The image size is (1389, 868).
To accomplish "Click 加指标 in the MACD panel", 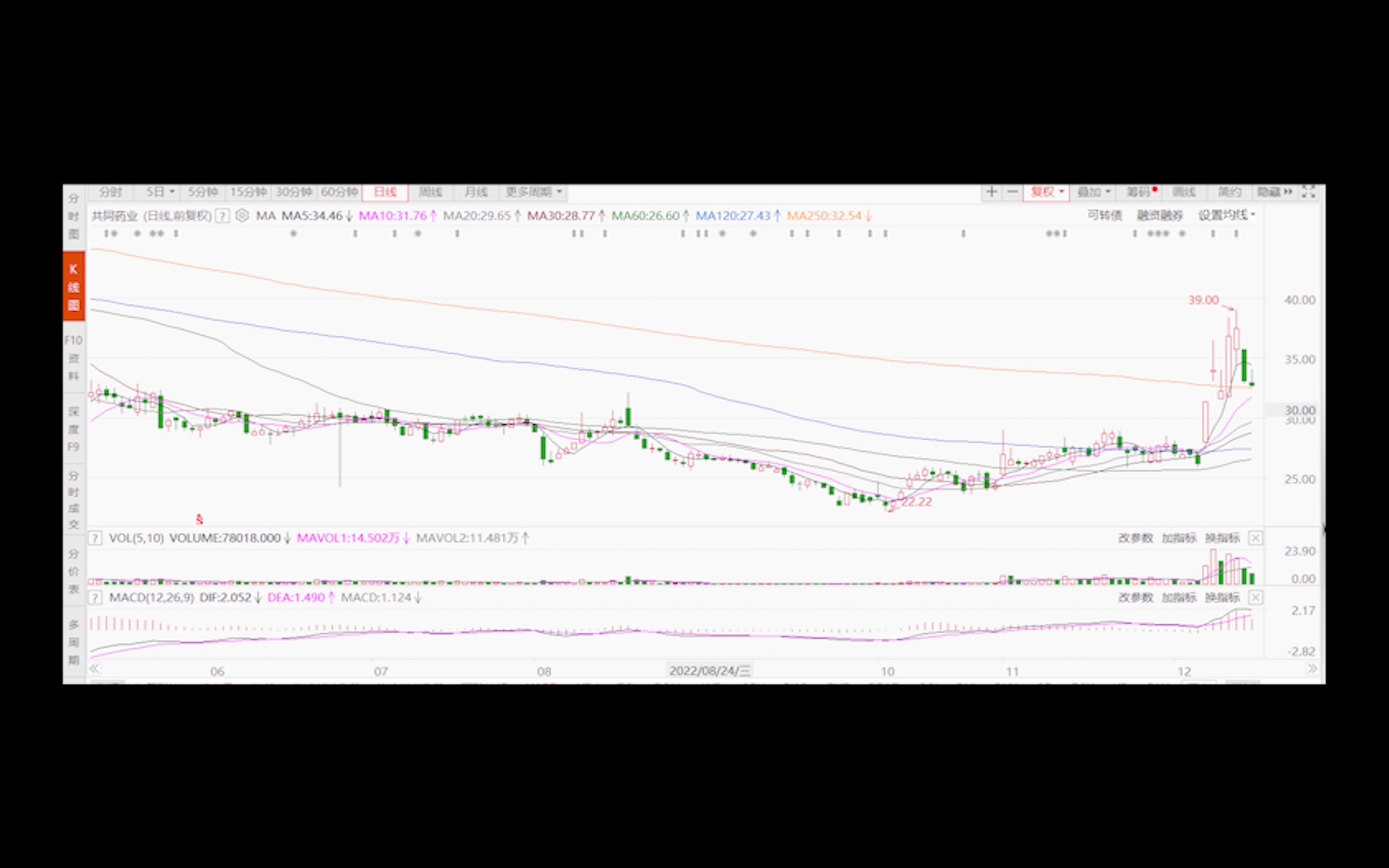I will (1179, 598).
